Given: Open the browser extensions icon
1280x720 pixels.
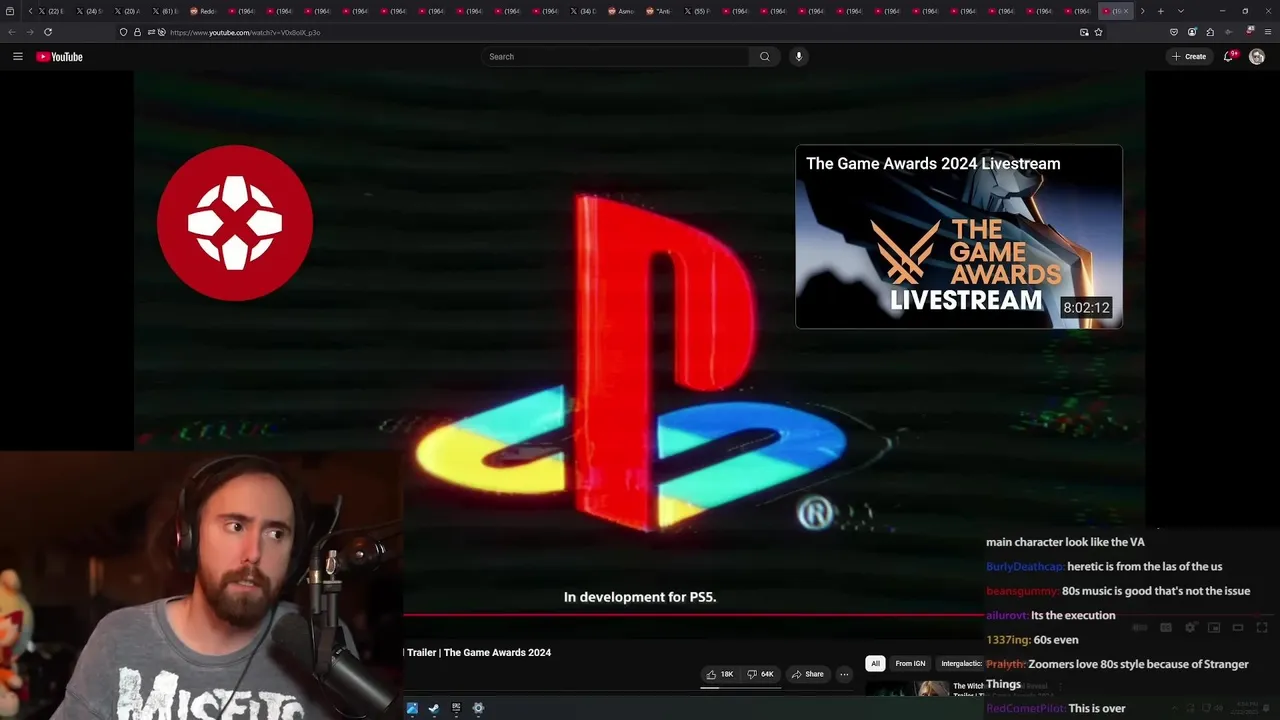Looking at the screenshot, I should tap(1210, 32).
